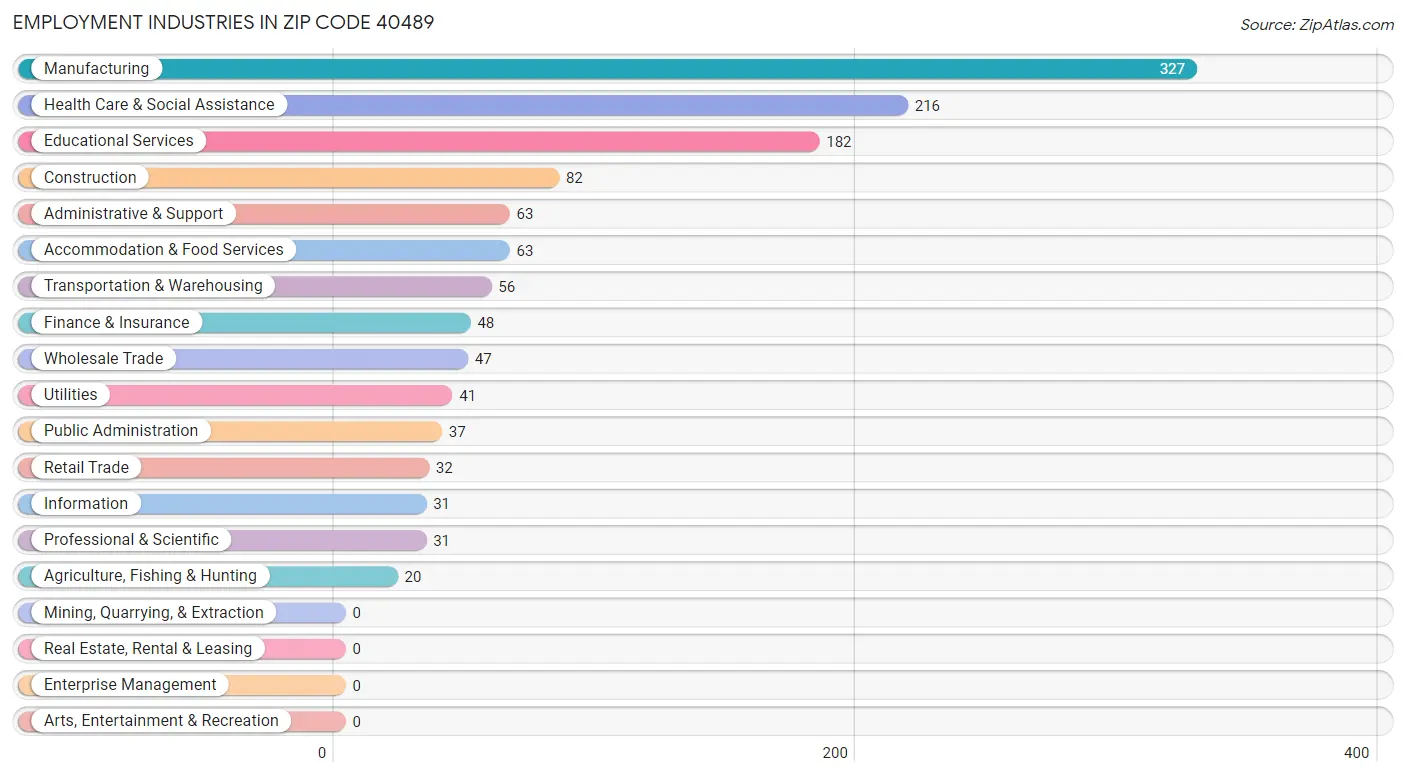Viewport: 1406px width, 776px height.
Task: Click the Real Estate, Rental & Leasing label
Action: click(x=148, y=649)
